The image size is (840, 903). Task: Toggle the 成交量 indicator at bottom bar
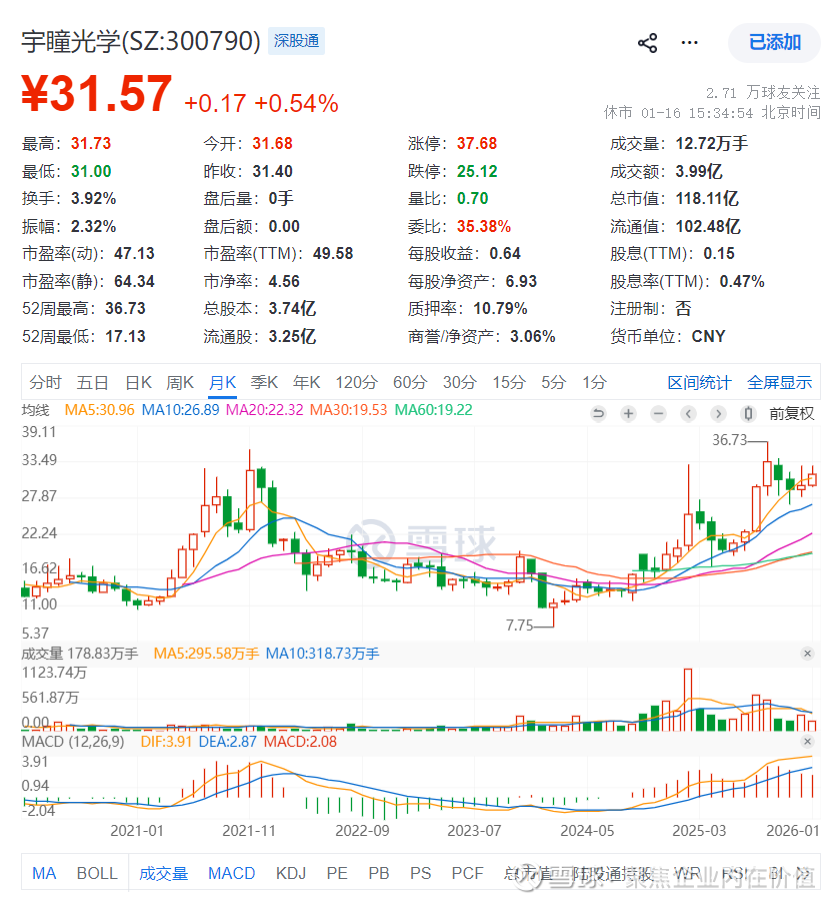point(164,873)
